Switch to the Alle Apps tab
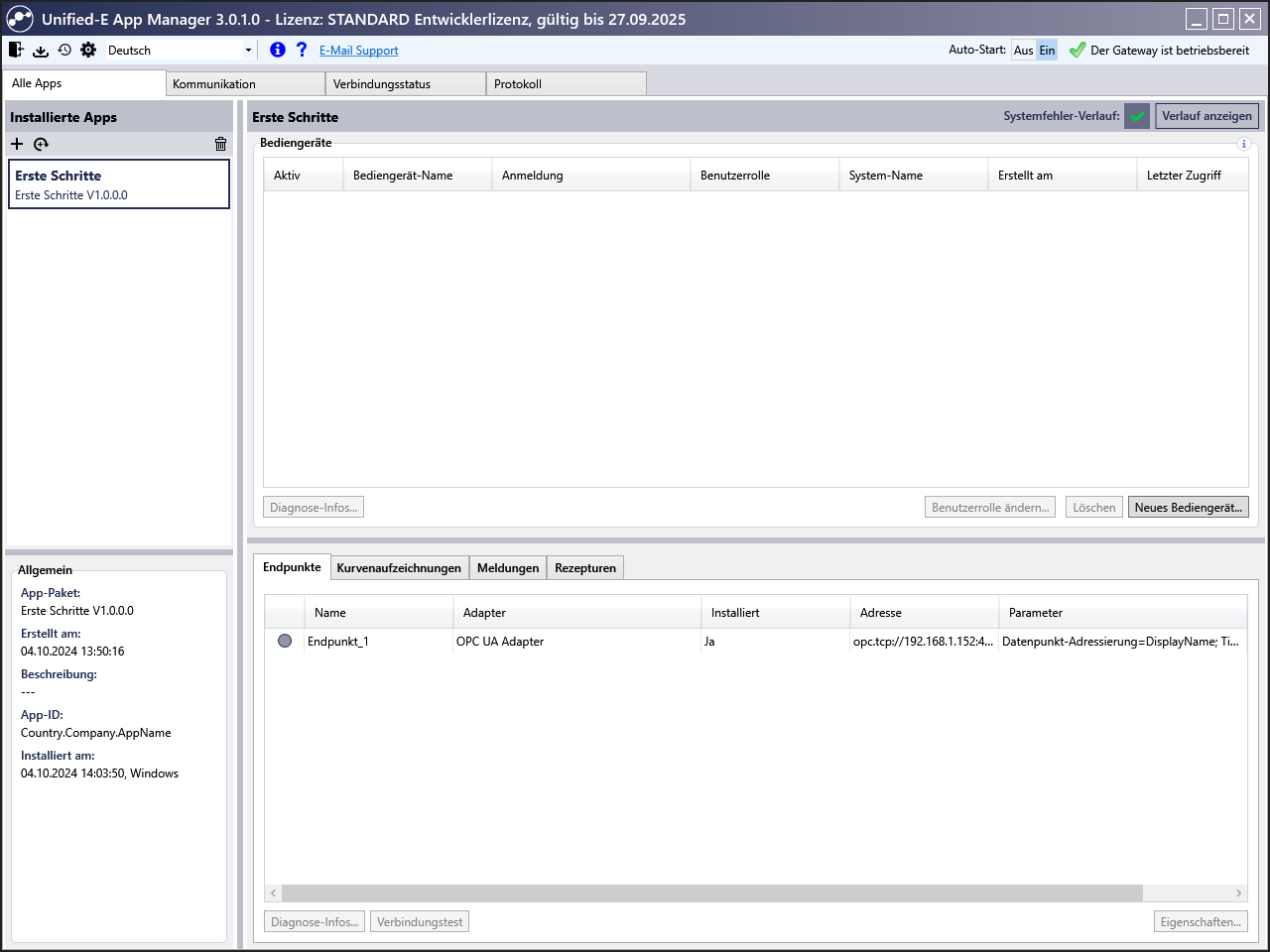Viewport: 1270px width, 952px height. pyautogui.click(x=84, y=83)
